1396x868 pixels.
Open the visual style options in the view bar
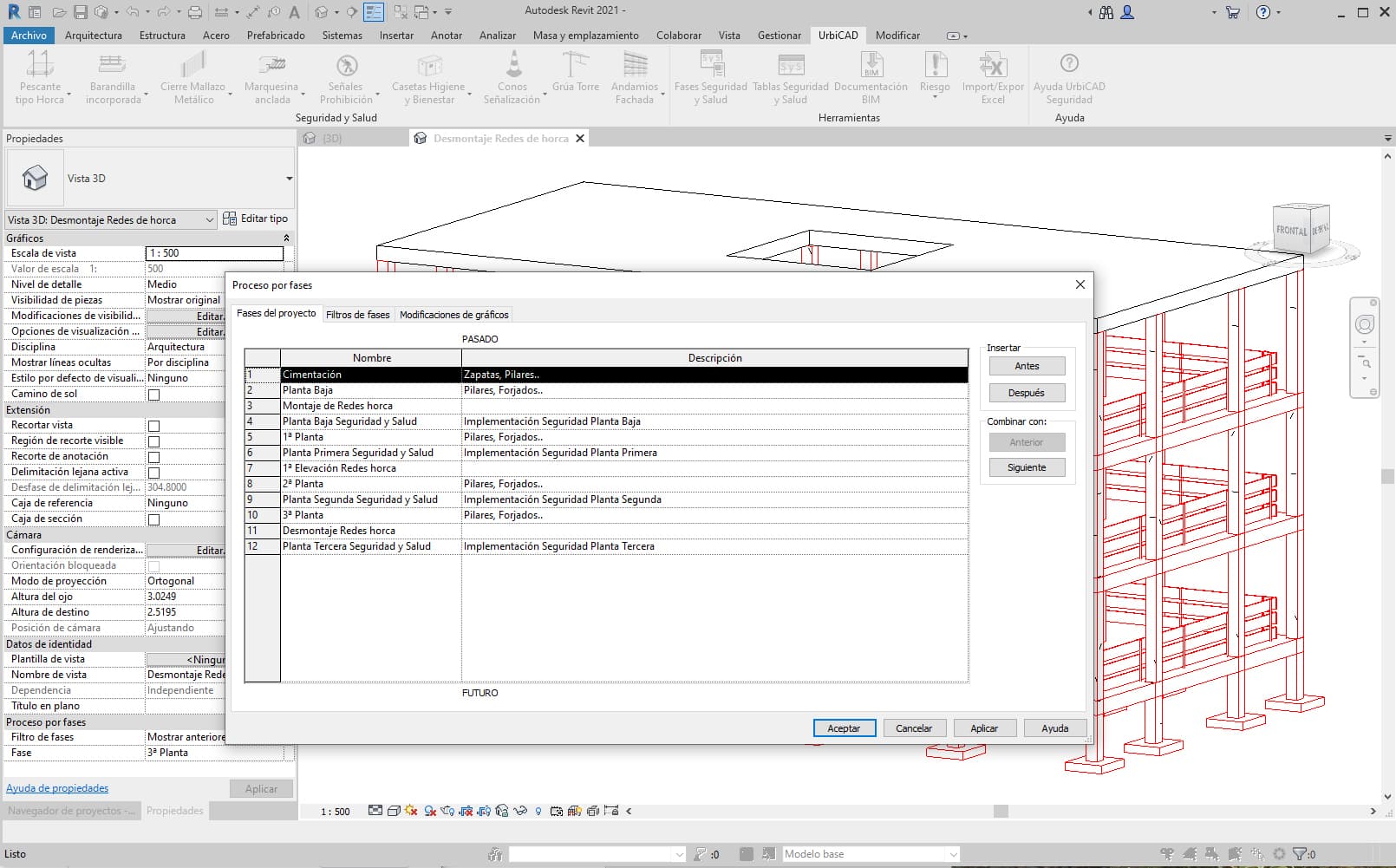[394, 811]
